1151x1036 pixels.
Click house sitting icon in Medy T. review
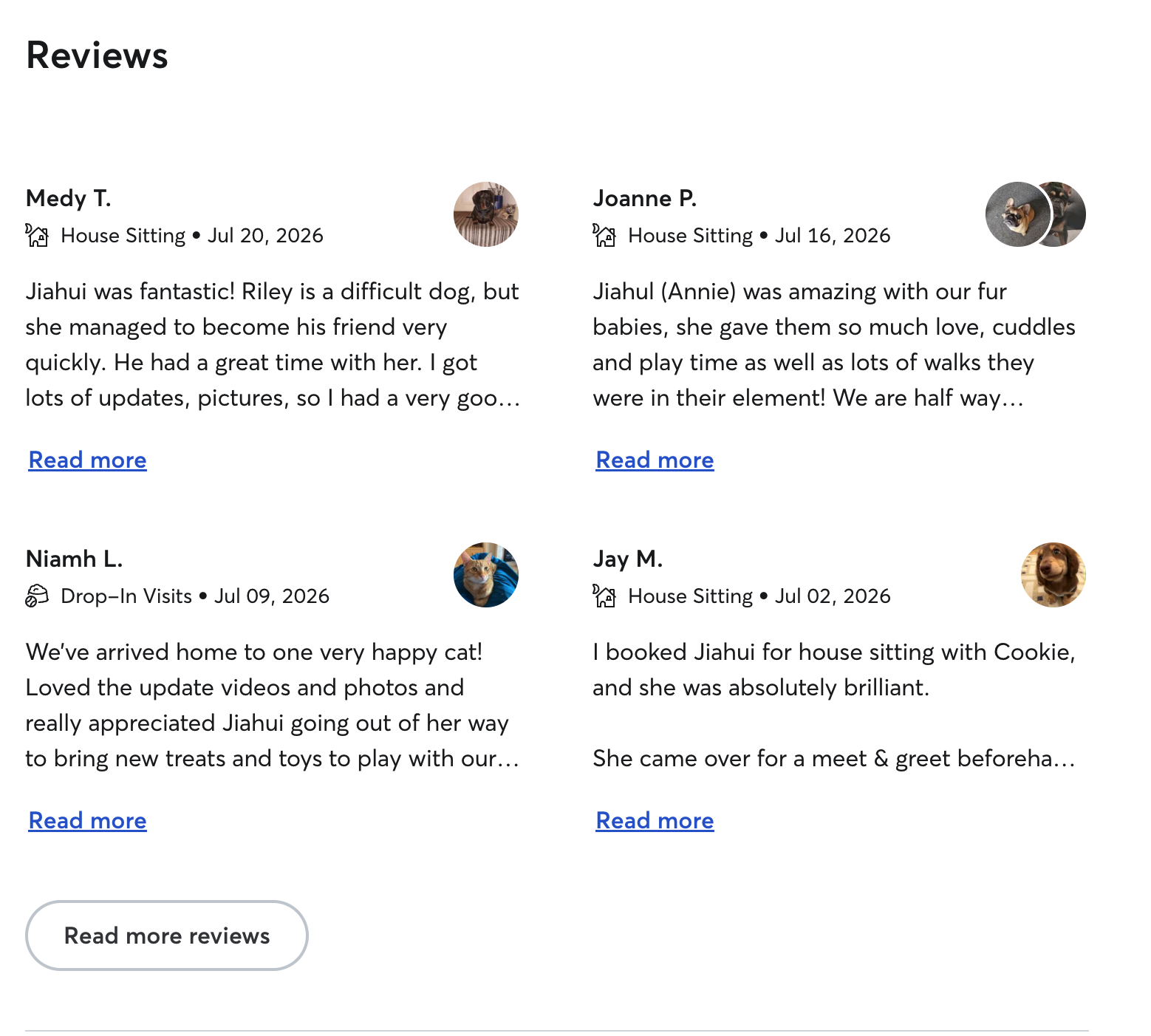(x=37, y=236)
